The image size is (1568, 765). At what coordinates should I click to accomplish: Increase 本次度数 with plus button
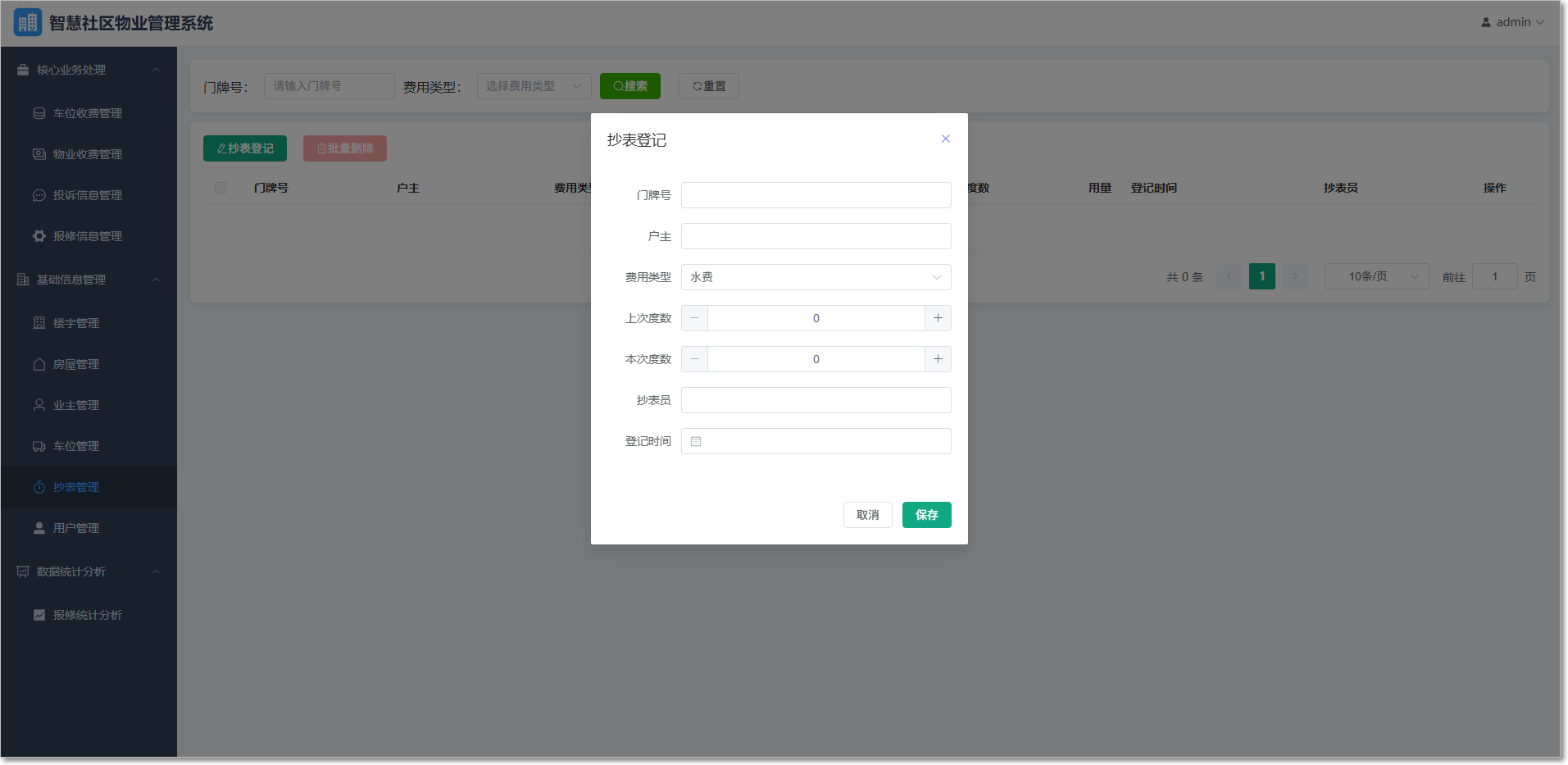(938, 359)
